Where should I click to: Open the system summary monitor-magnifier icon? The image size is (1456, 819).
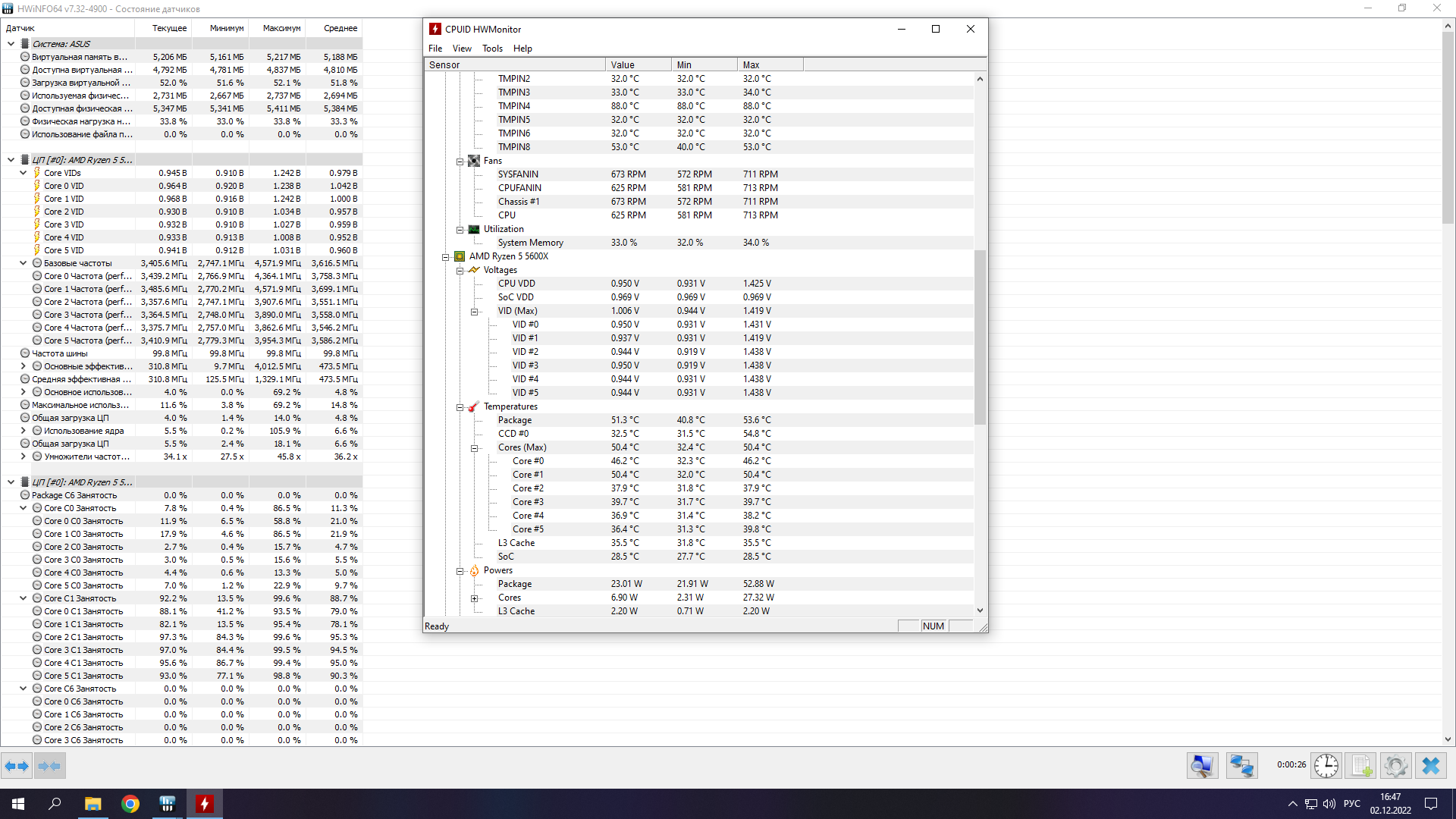(1202, 766)
